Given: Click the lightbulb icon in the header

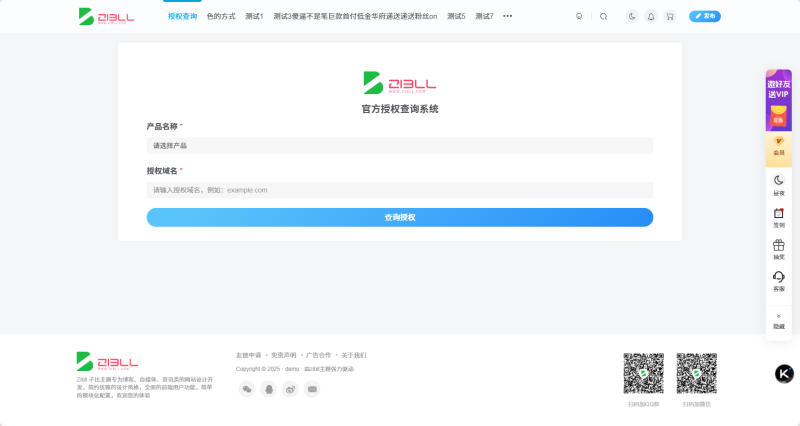Looking at the screenshot, I should (x=579, y=16).
